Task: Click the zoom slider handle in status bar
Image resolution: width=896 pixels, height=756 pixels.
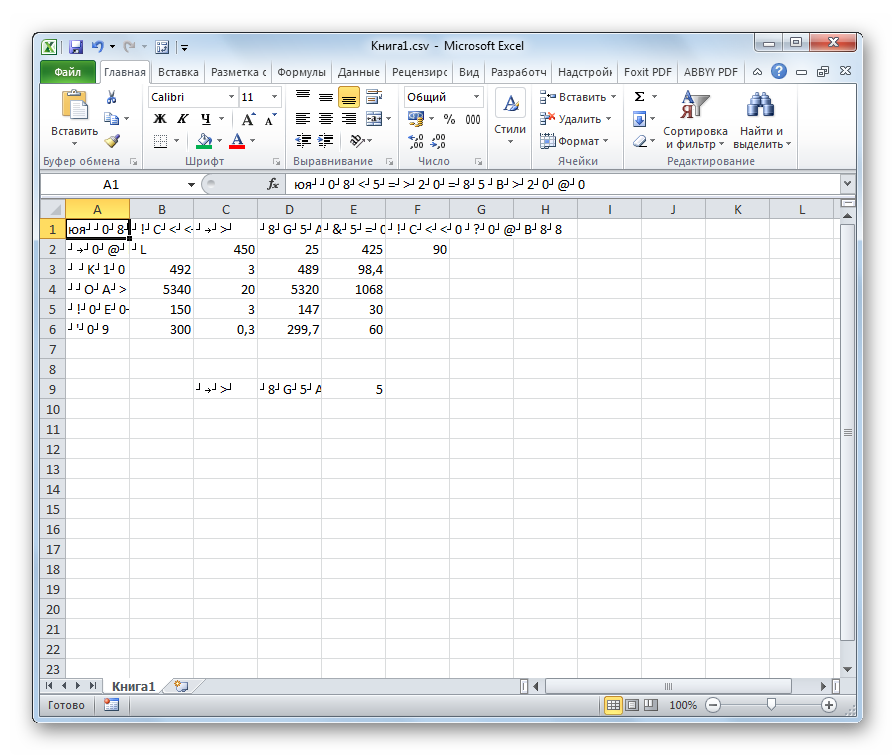Action: tap(771, 705)
